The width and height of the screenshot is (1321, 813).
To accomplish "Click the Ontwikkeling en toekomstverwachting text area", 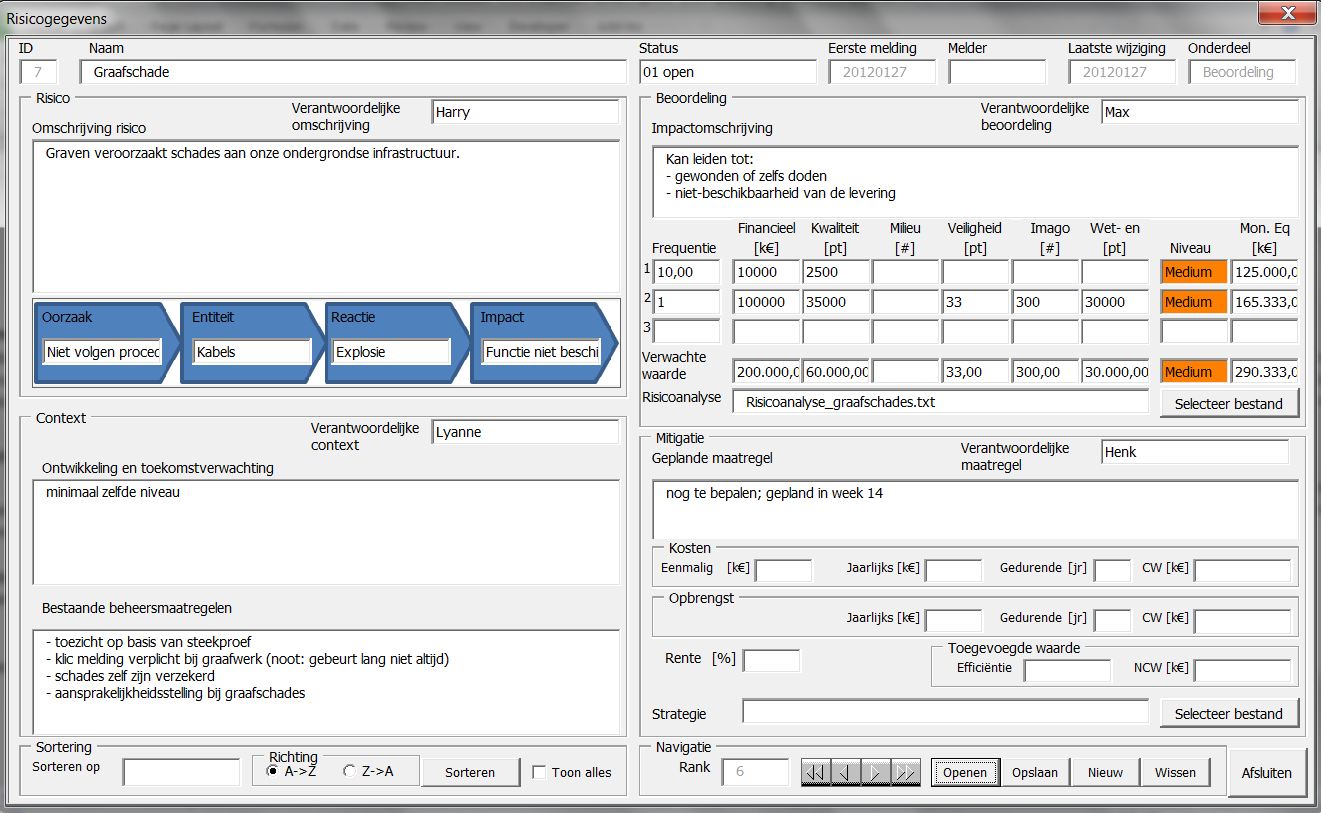I will pyautogui.click(x=326, y=532).
